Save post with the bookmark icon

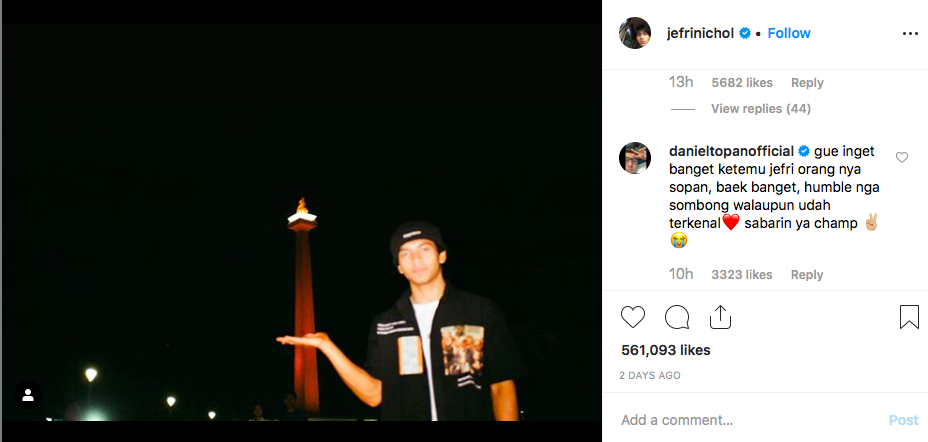click(x=909, y=317)
